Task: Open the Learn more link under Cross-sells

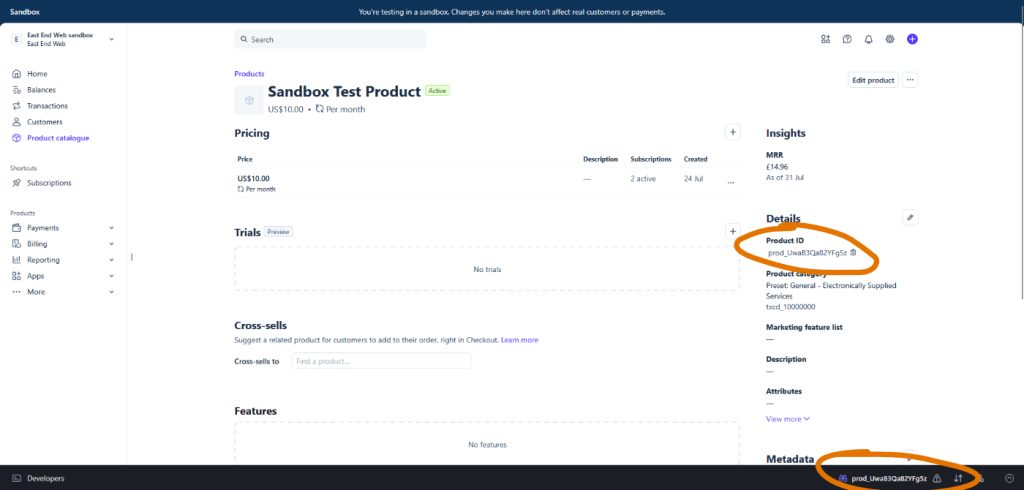Action: (x=520, y=340)
